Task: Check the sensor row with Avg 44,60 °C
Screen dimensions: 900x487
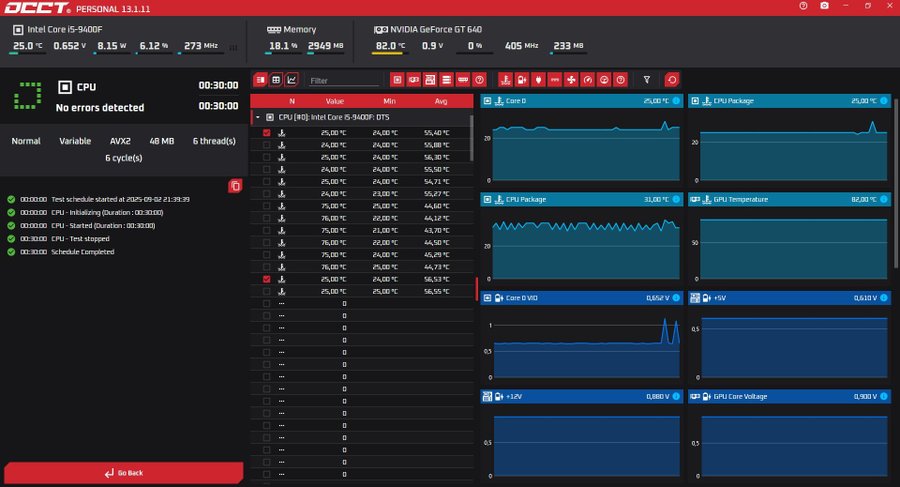Action: pyautogui.click(x=266, y=206)
